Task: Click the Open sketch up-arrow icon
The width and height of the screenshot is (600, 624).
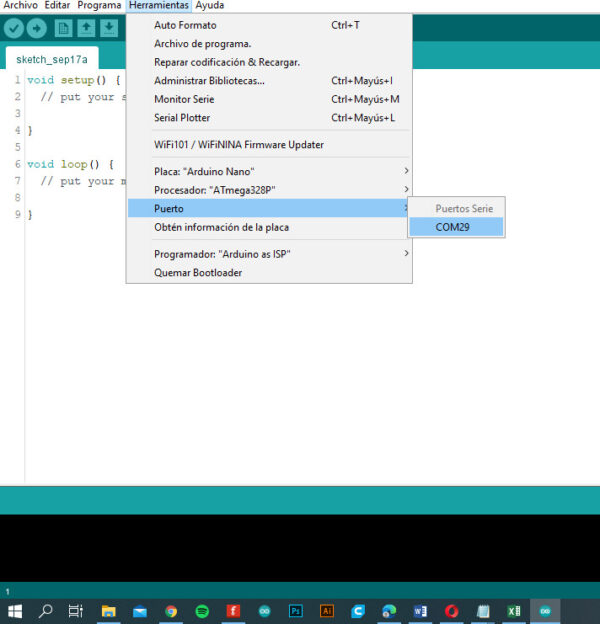Action: [x=86, y=28]
